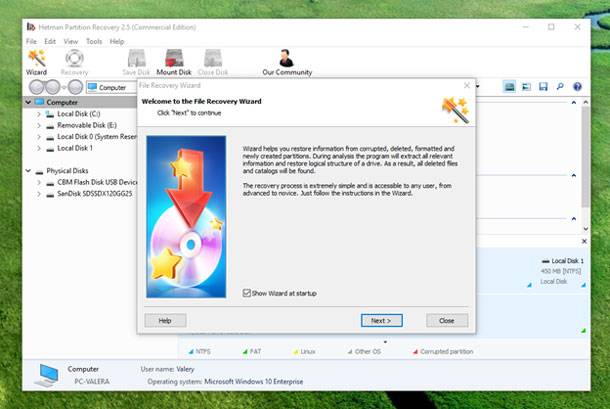Image resolution: width=610 pixels, height=409 pixels.
Task: Close the bottom disk panel with its X
Action: pyautogui.click(x=584, y=241)
